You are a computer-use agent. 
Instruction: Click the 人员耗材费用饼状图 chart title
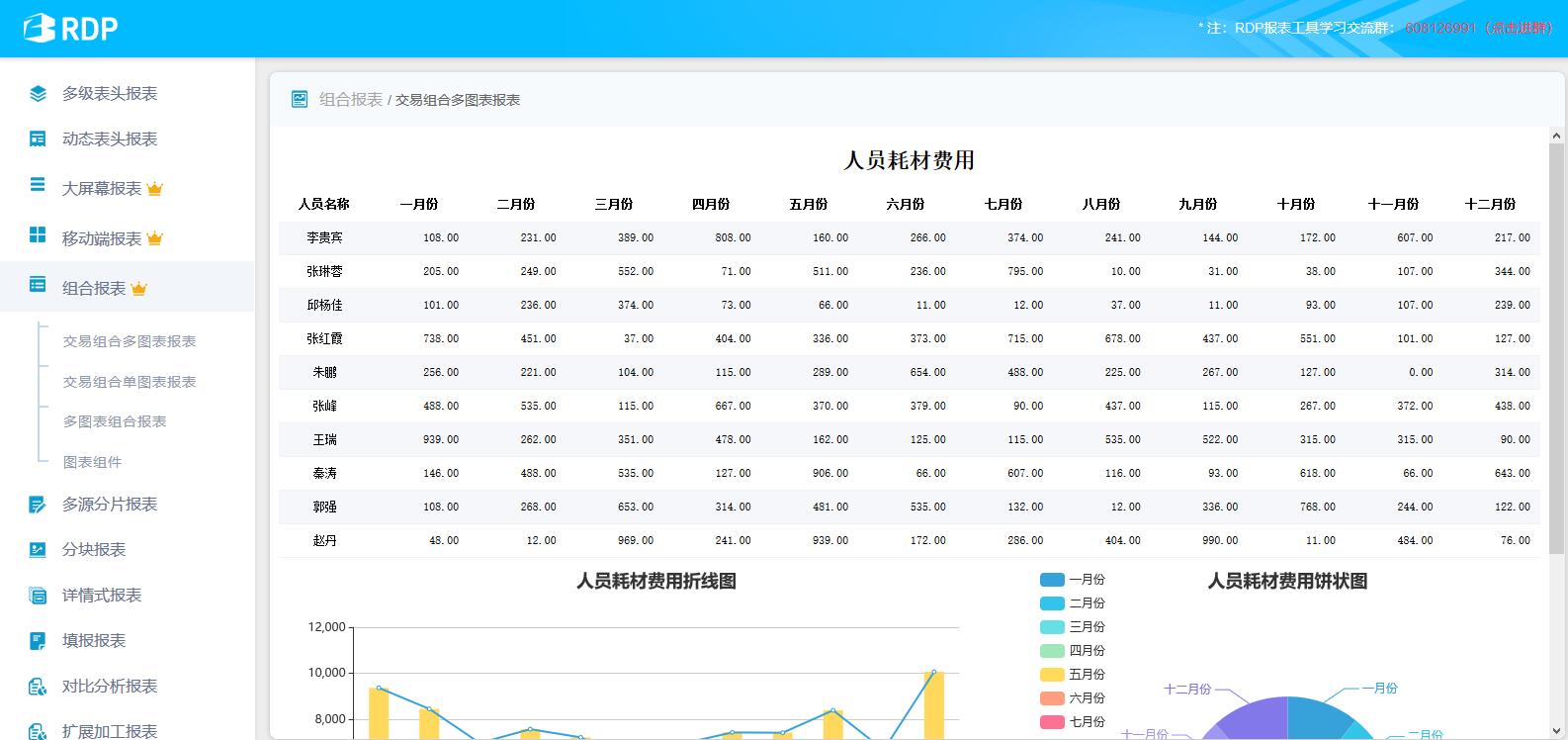pos(1287,581)
